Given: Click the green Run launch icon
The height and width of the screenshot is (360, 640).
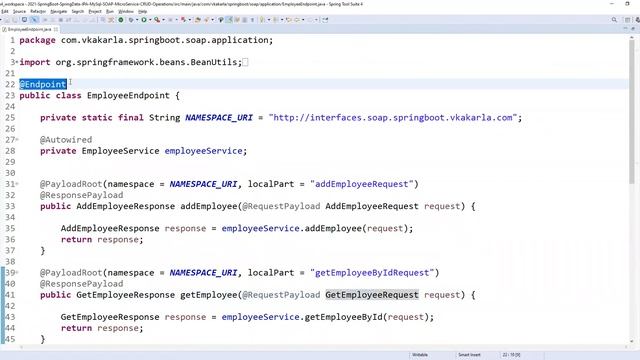Looking at the screenshot, I should click(x=144, y=20).
